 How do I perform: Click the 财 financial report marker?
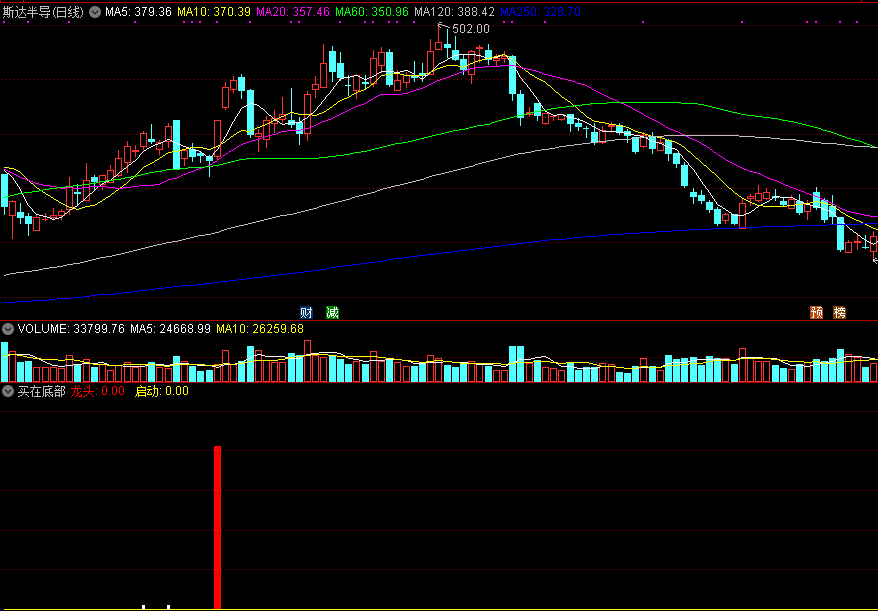[306, 313]
